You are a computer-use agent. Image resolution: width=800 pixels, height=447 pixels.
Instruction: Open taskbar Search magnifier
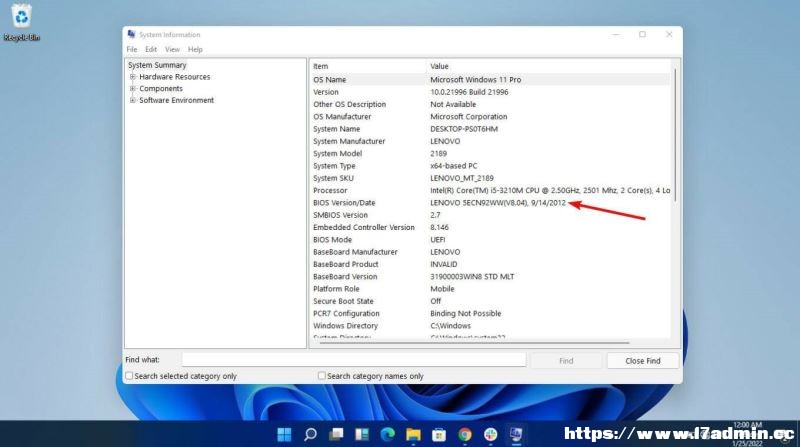point(310,434)
